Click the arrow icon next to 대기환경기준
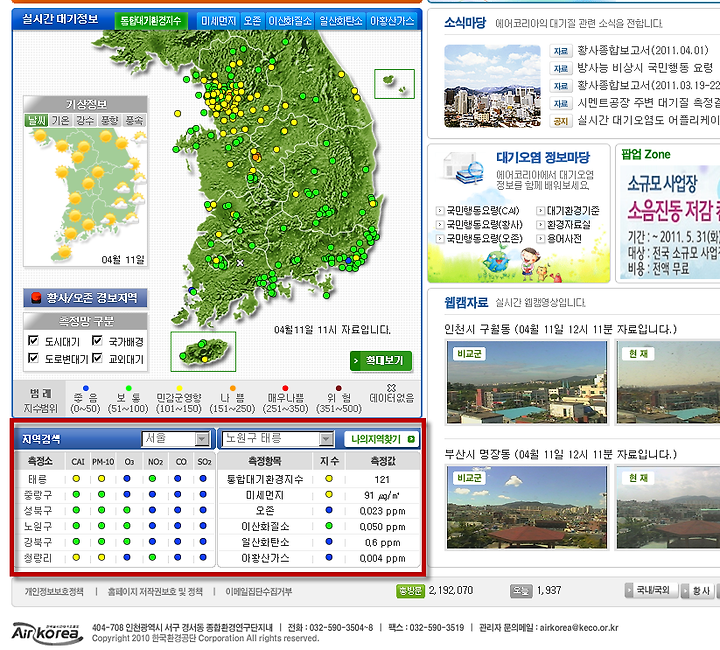The height and width of the screenshot is (650, 720). [x=540, y=211]
